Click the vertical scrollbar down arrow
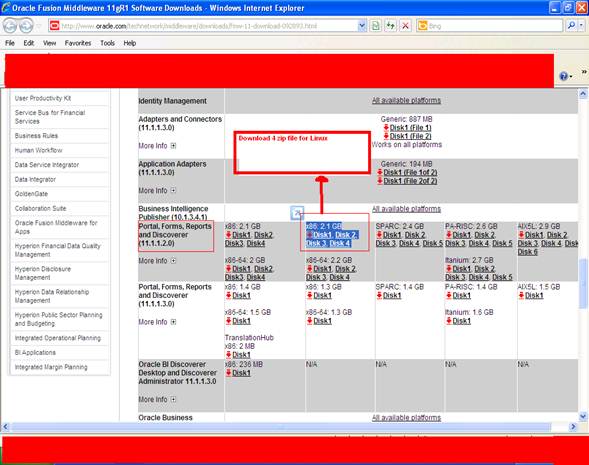The width and height of the screenshot is (589, 465). click(583, 416)
